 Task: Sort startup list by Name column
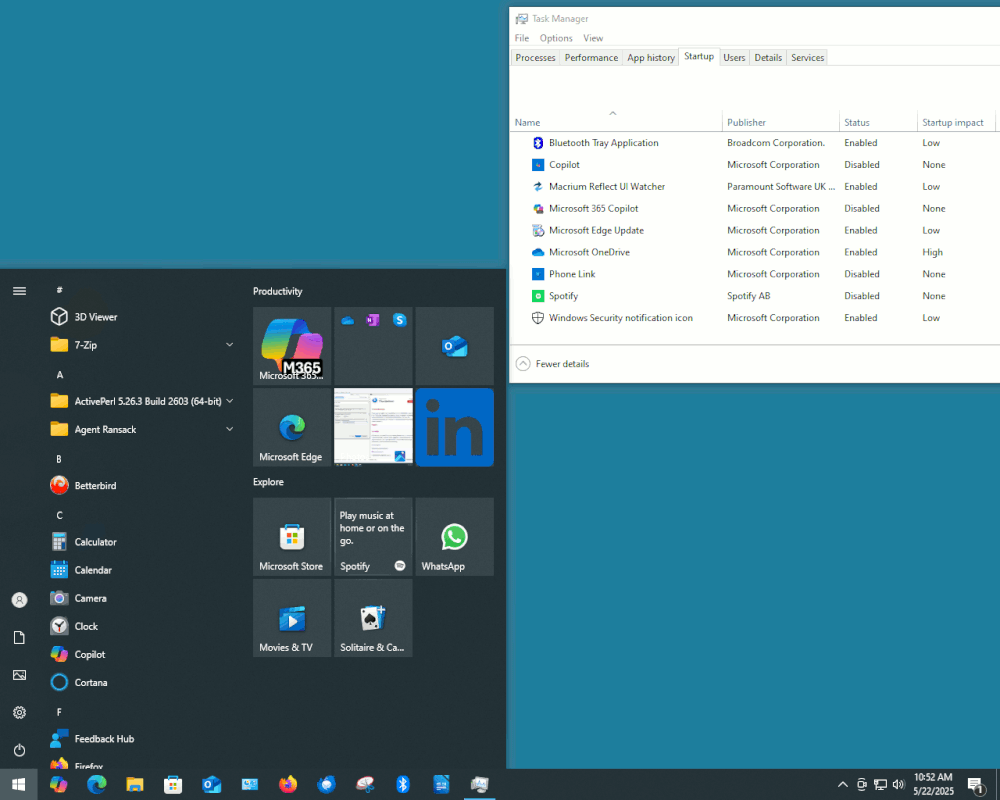tap(616, 122)
